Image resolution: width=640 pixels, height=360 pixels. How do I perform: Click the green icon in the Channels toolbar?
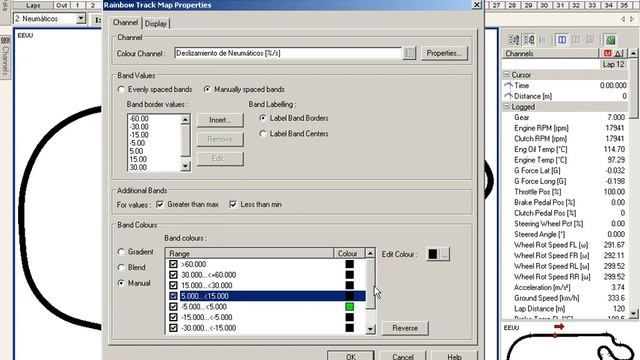[x=610, y=40]
